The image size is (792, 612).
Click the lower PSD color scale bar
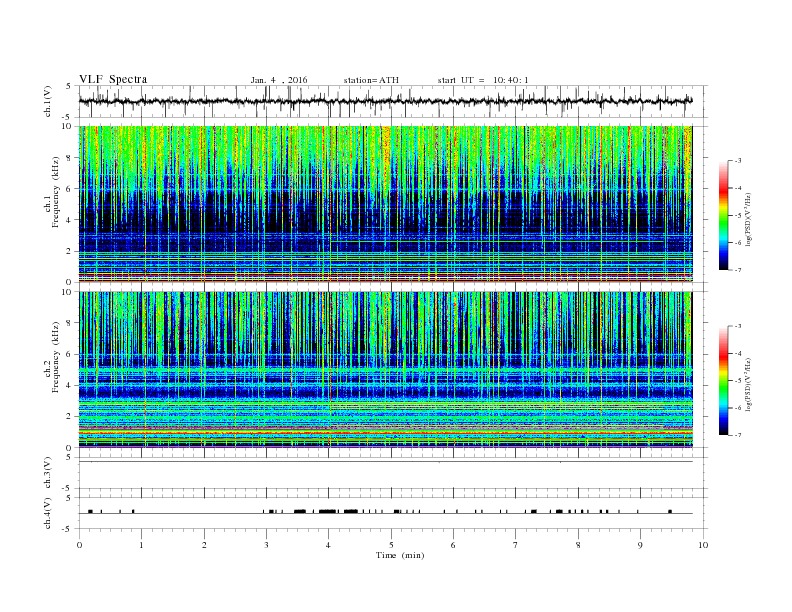pyautogui.click(x=723, y=381)
